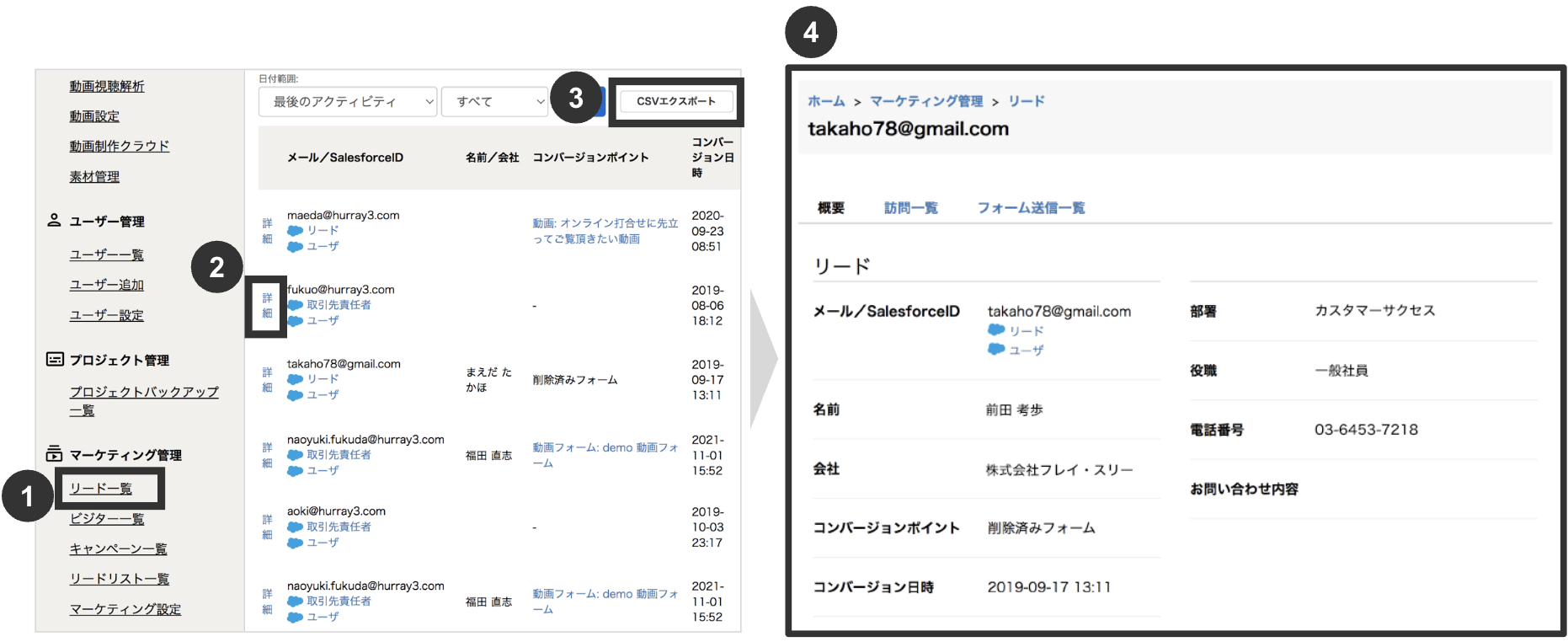Click 取引先責任者 link under fukuo@hurray3.com
1568x642 pixels.
(x=339, y=305)
